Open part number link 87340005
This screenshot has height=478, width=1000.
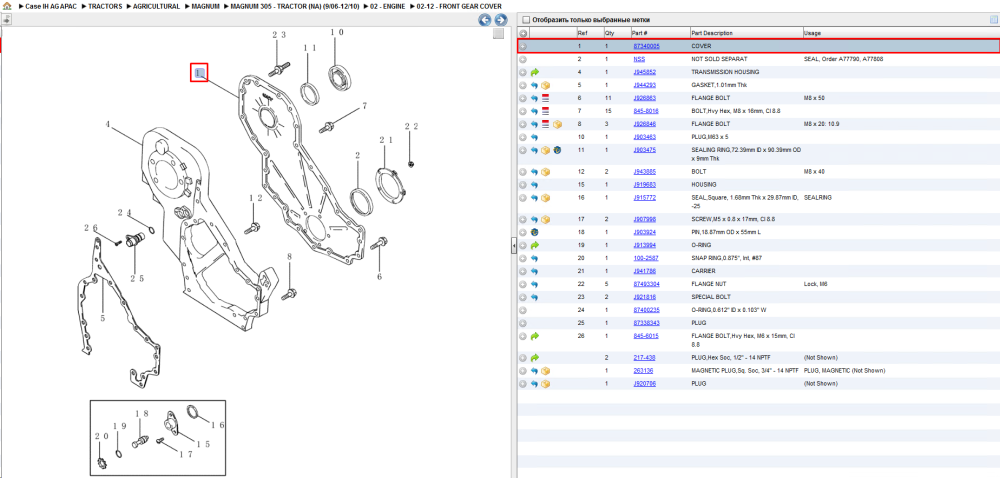pos(646,47)
